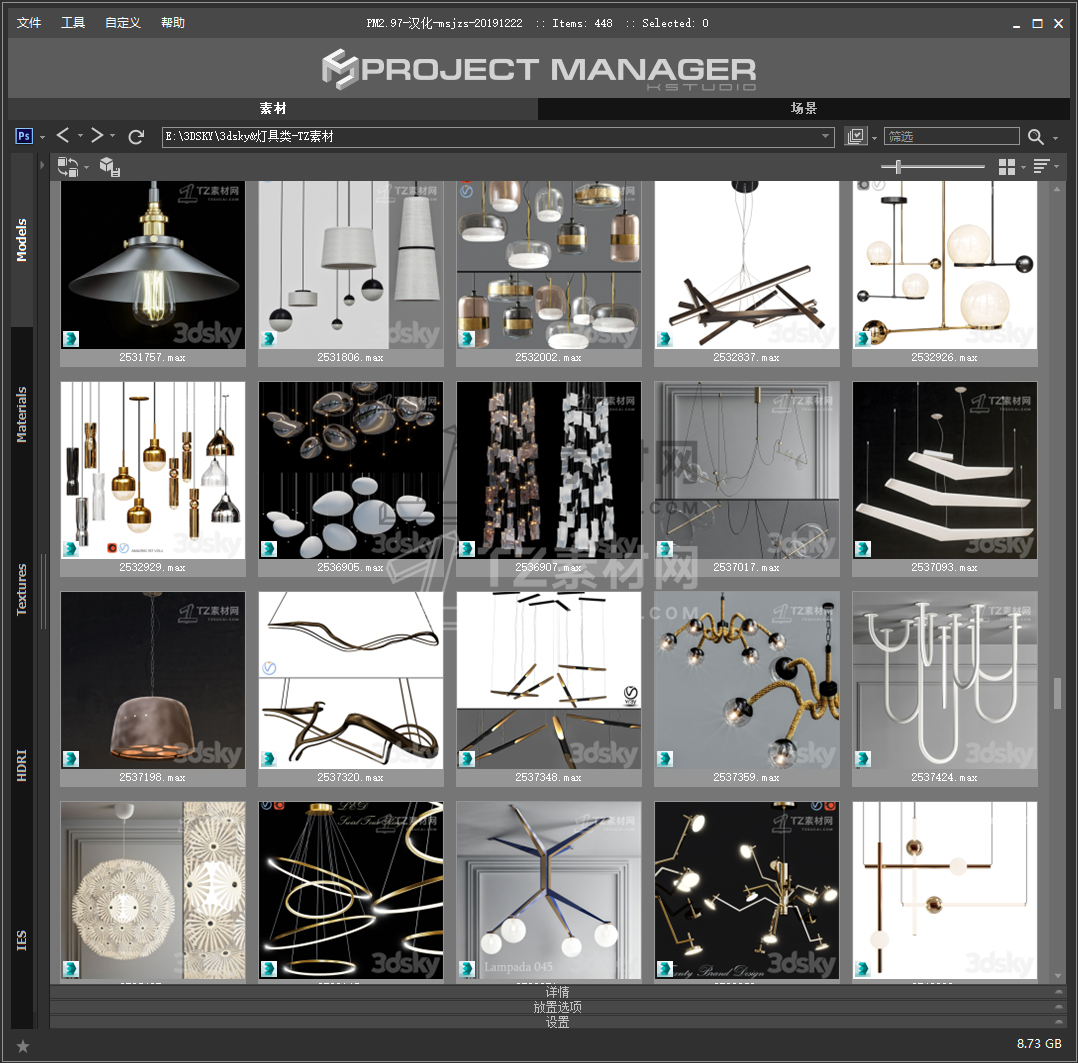The image size is (1078, 1063).
Task: Click the convert/sync files icon
Action: click(67, 166)
